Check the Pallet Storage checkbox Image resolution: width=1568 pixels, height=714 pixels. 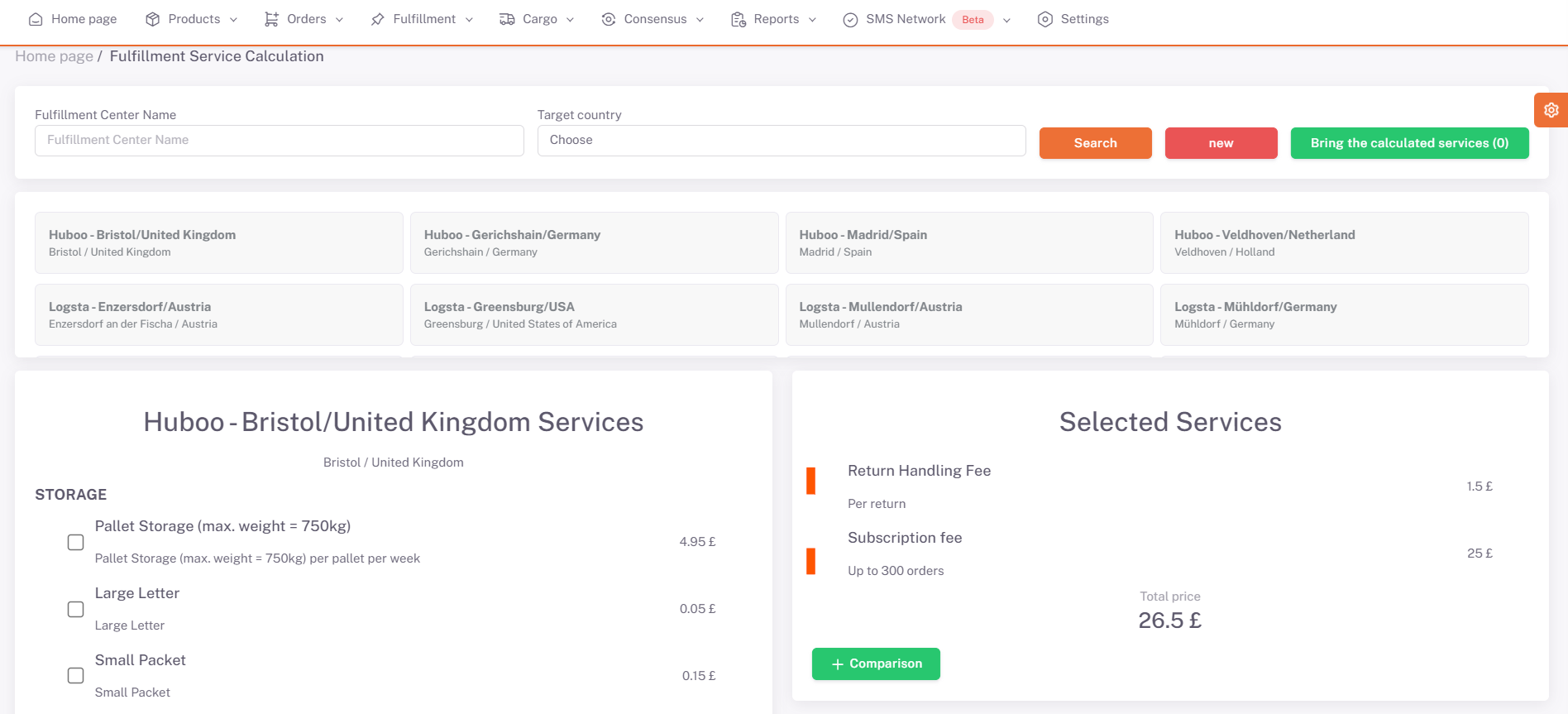pyautogui.click(x=75, y=542)
